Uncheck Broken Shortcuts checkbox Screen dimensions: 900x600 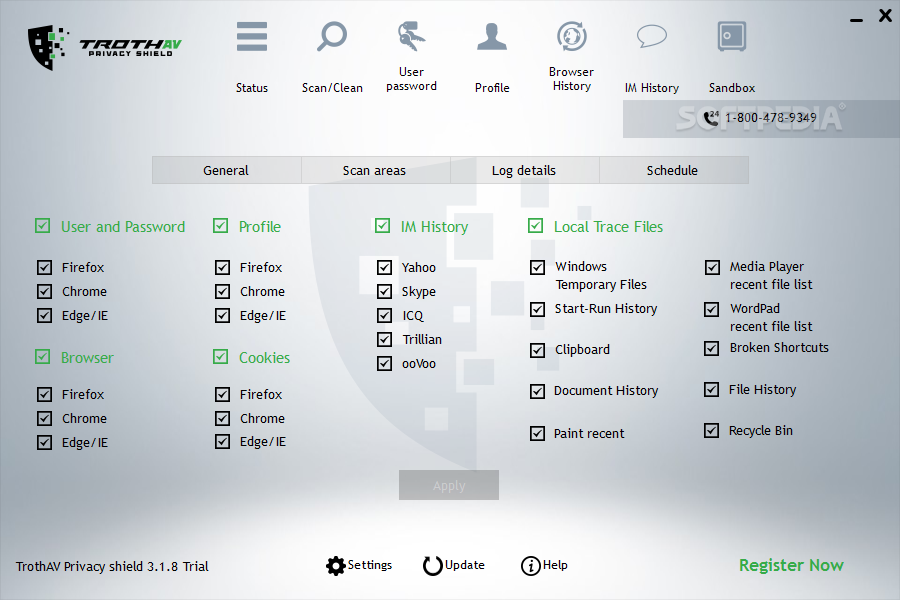click(x=711, y=348)
